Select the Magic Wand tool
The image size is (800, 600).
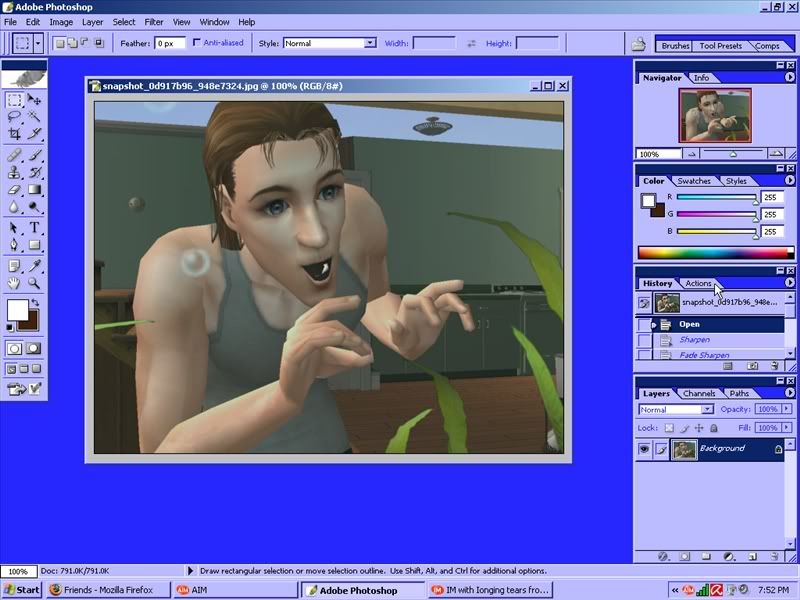(34, 117)
